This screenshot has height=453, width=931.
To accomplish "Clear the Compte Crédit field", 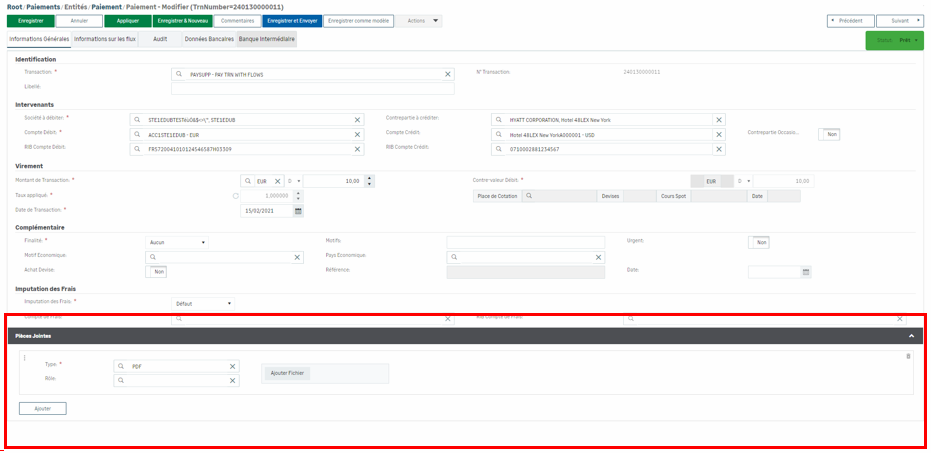I will 718,135.
